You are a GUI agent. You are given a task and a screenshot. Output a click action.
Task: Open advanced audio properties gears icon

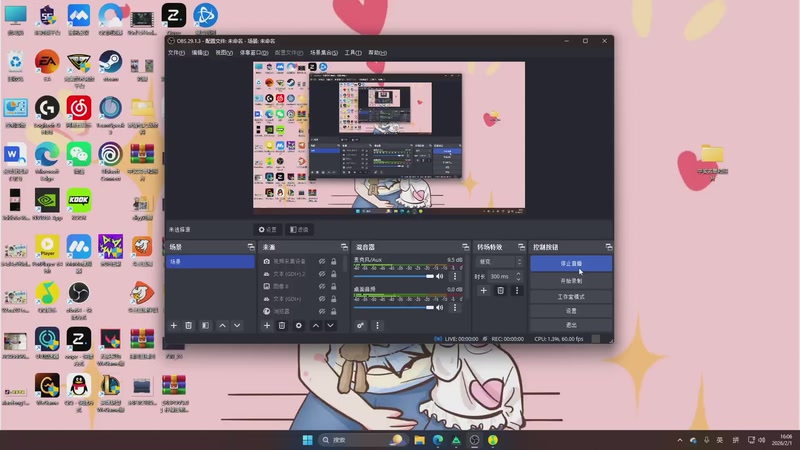360,326
